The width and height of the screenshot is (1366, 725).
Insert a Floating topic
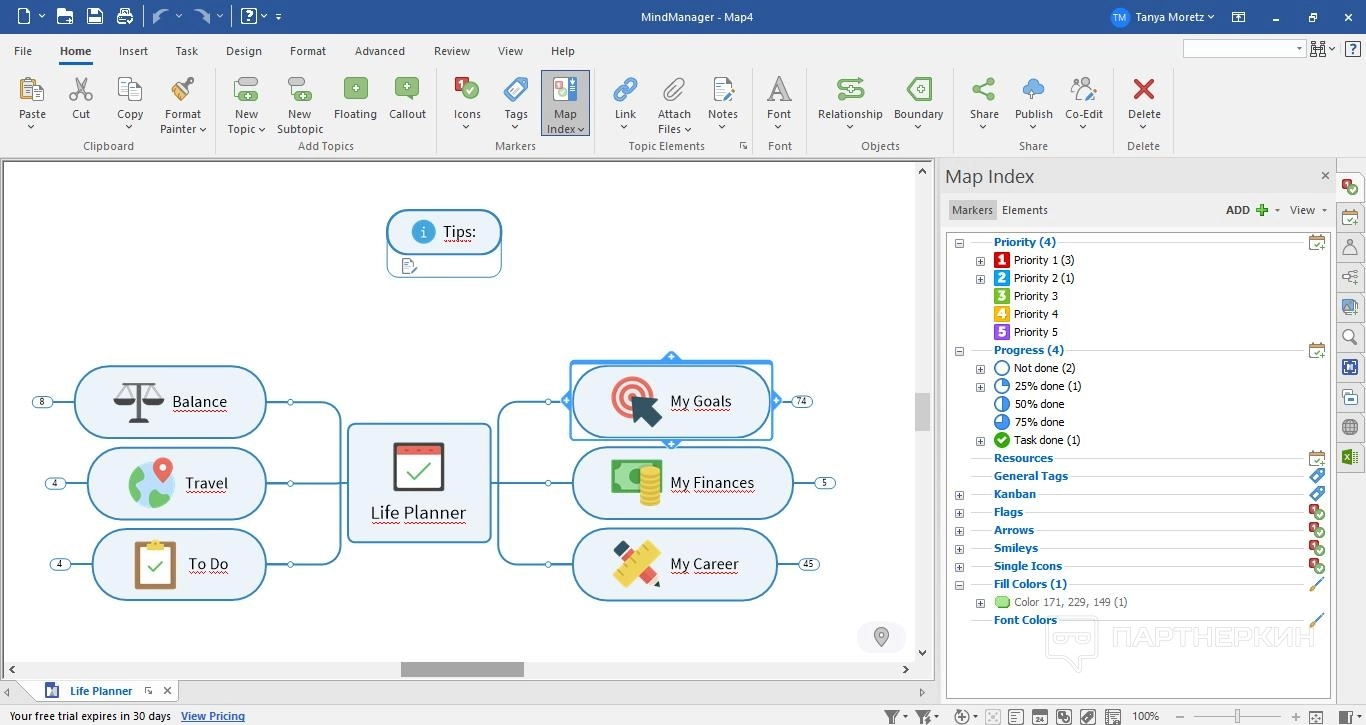[355, 90]
